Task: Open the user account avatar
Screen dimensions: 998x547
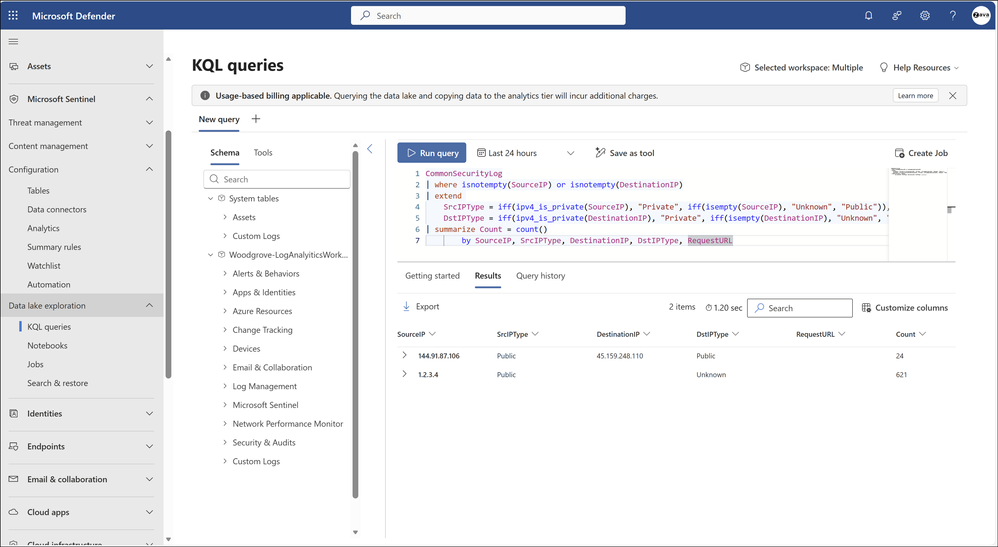Action: (981, 15)
